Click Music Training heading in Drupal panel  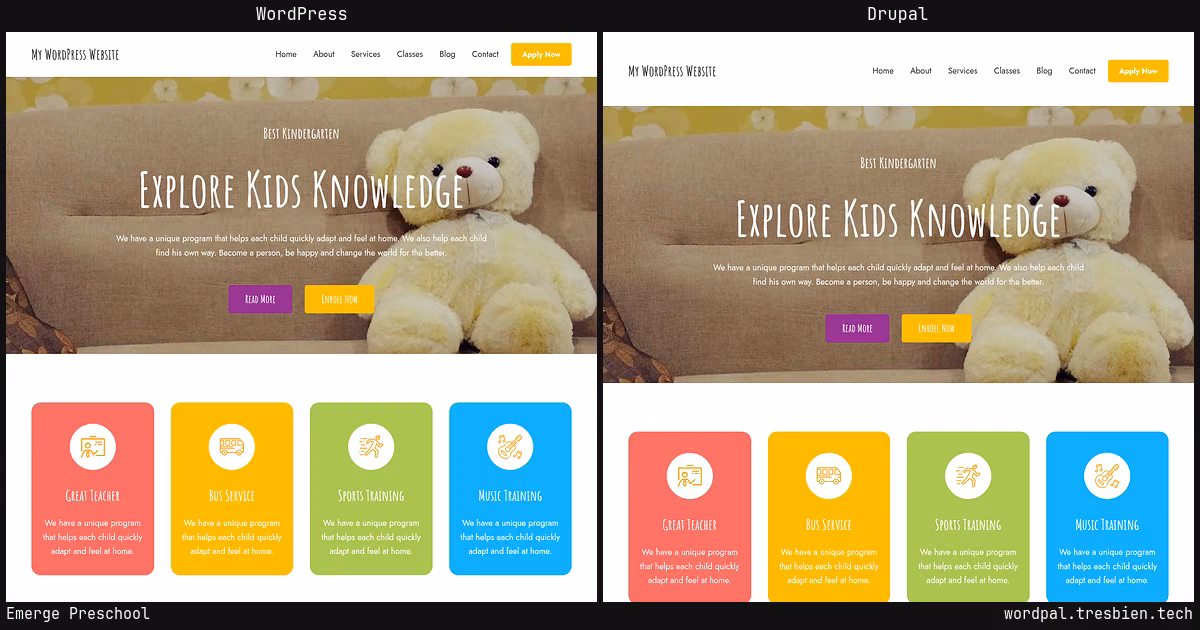pos(1107,524)
